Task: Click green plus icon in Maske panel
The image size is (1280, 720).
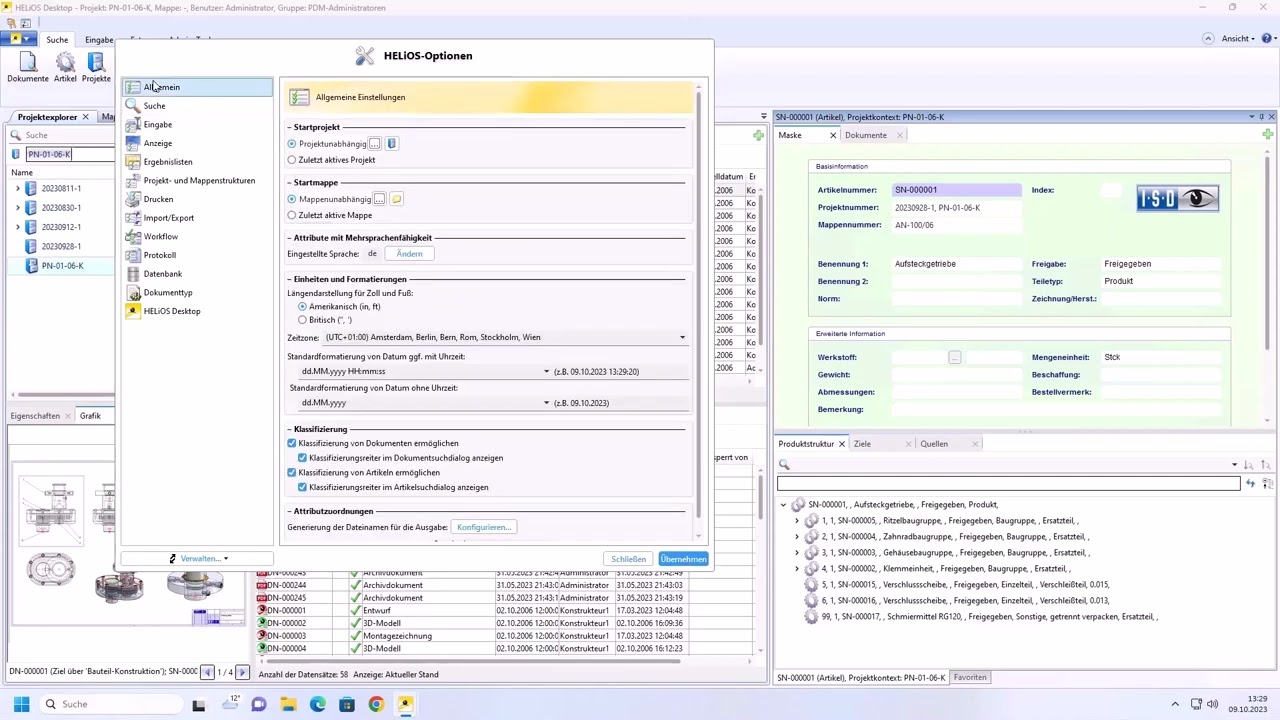Action: pos(1268,134)
